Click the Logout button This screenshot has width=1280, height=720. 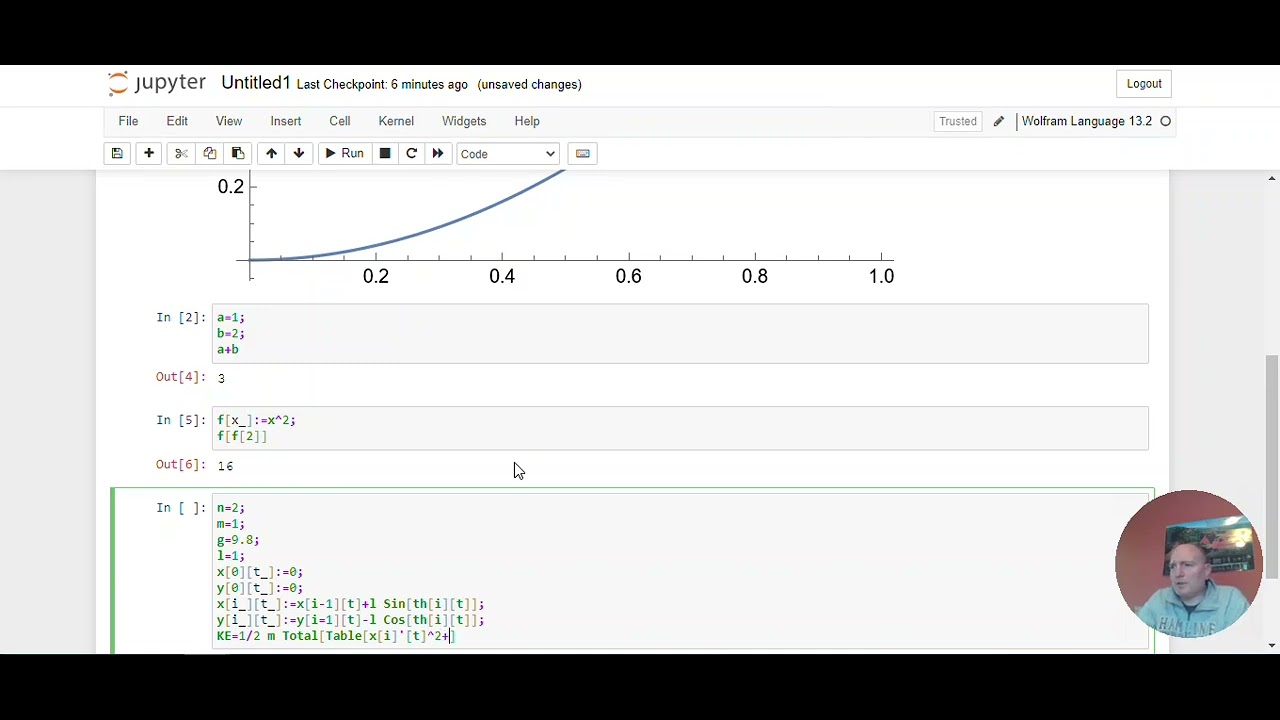coord(1144,84)
